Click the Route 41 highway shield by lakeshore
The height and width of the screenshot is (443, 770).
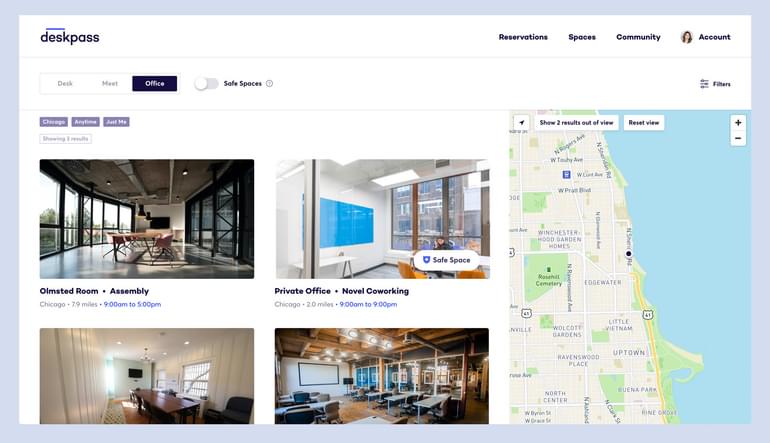[x=648, y=314]
